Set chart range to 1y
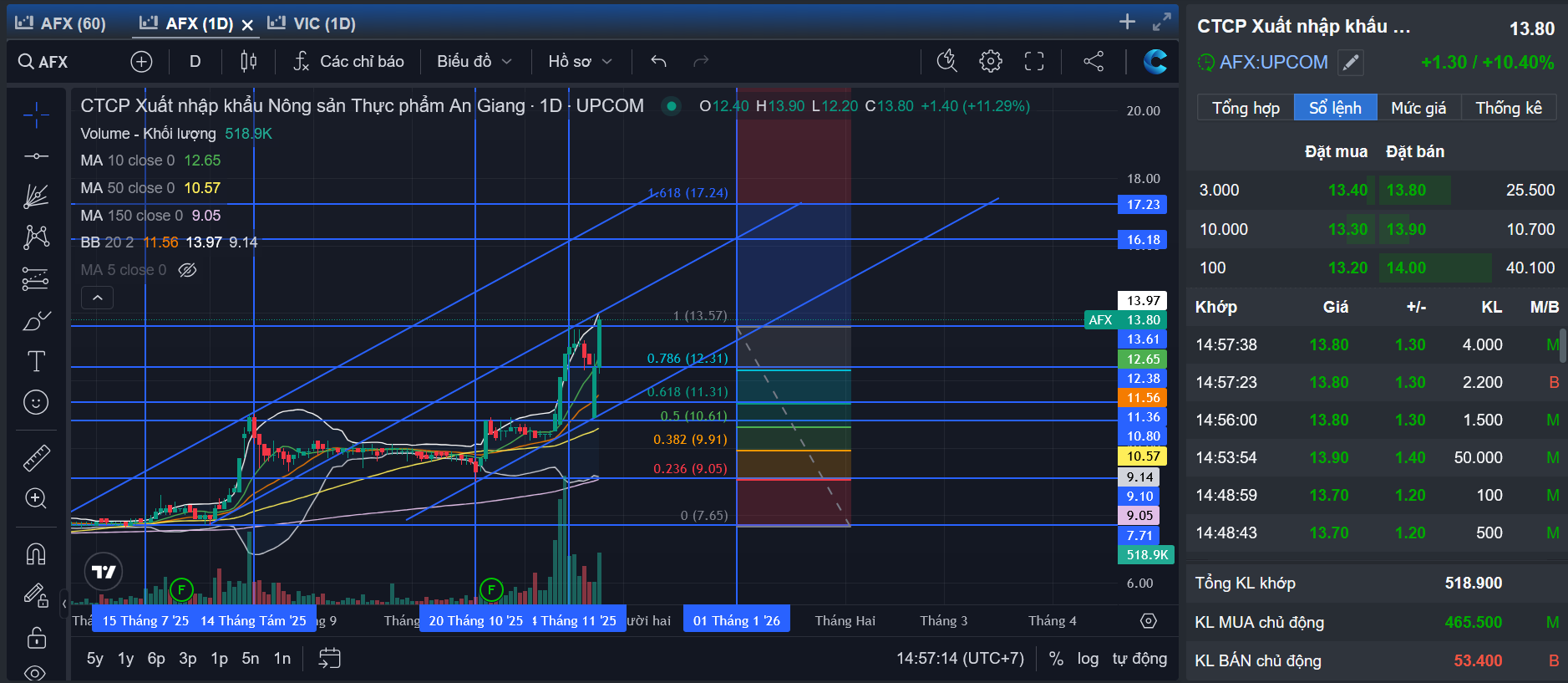This screenshot has width=1568, height=683. tap(125, 659)
